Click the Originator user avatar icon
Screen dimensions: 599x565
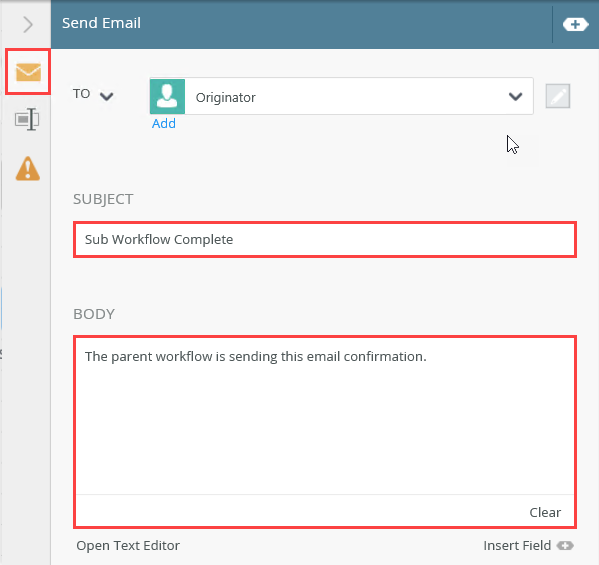coord(167,96)
